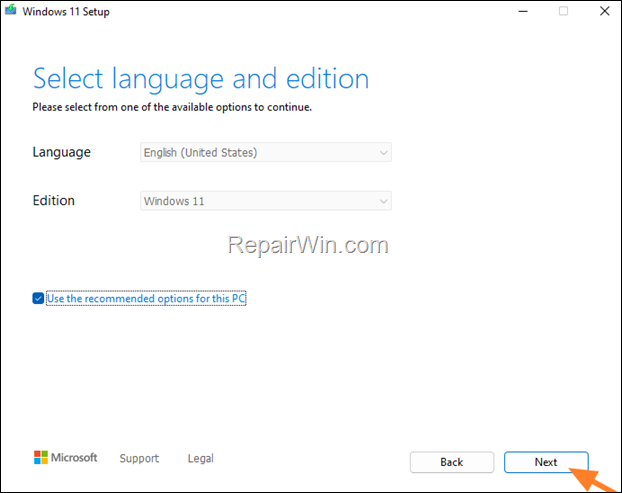The width and height of the screenshot is (622, 493).
Task: Click the Next button
Action: click(x=546, y=462)
